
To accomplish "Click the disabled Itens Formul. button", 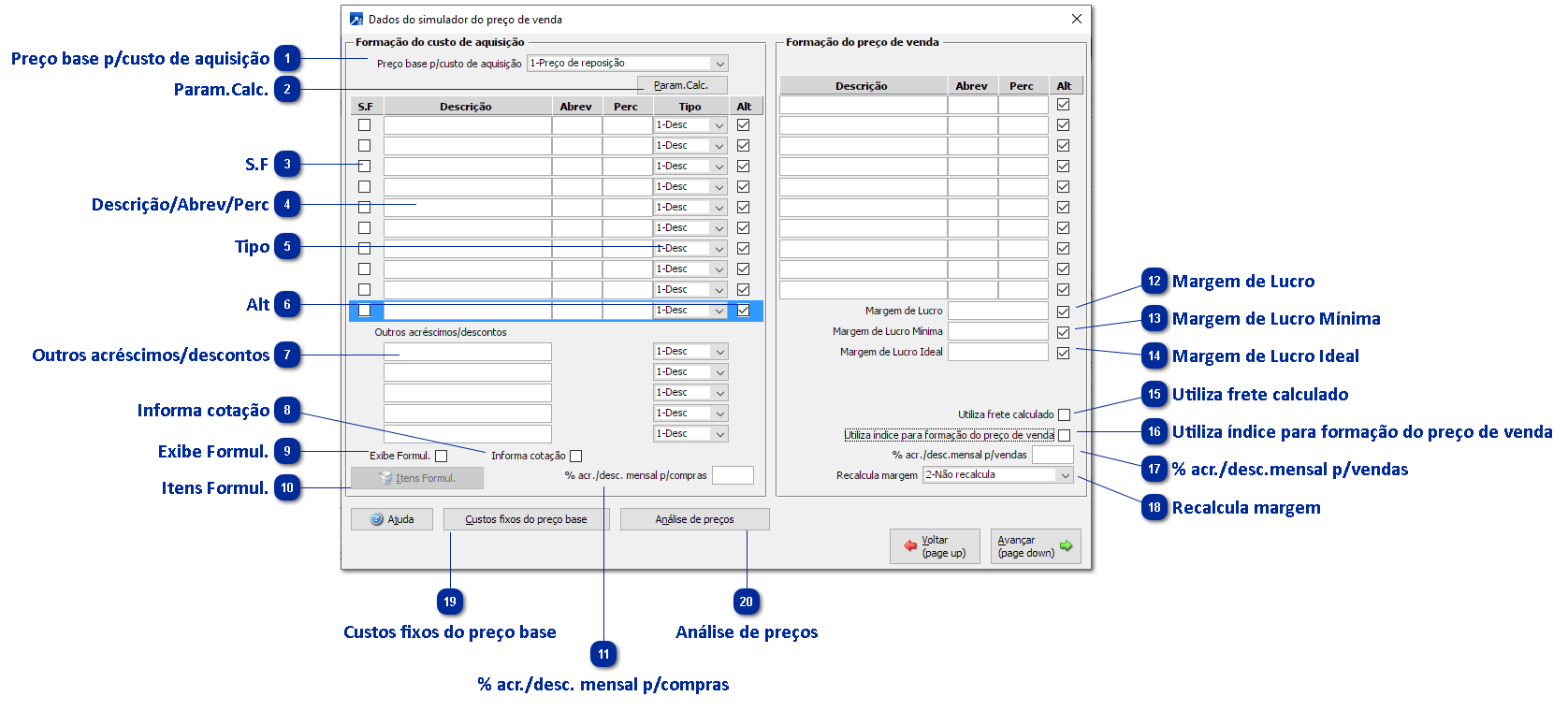I will tap(417, 478).
